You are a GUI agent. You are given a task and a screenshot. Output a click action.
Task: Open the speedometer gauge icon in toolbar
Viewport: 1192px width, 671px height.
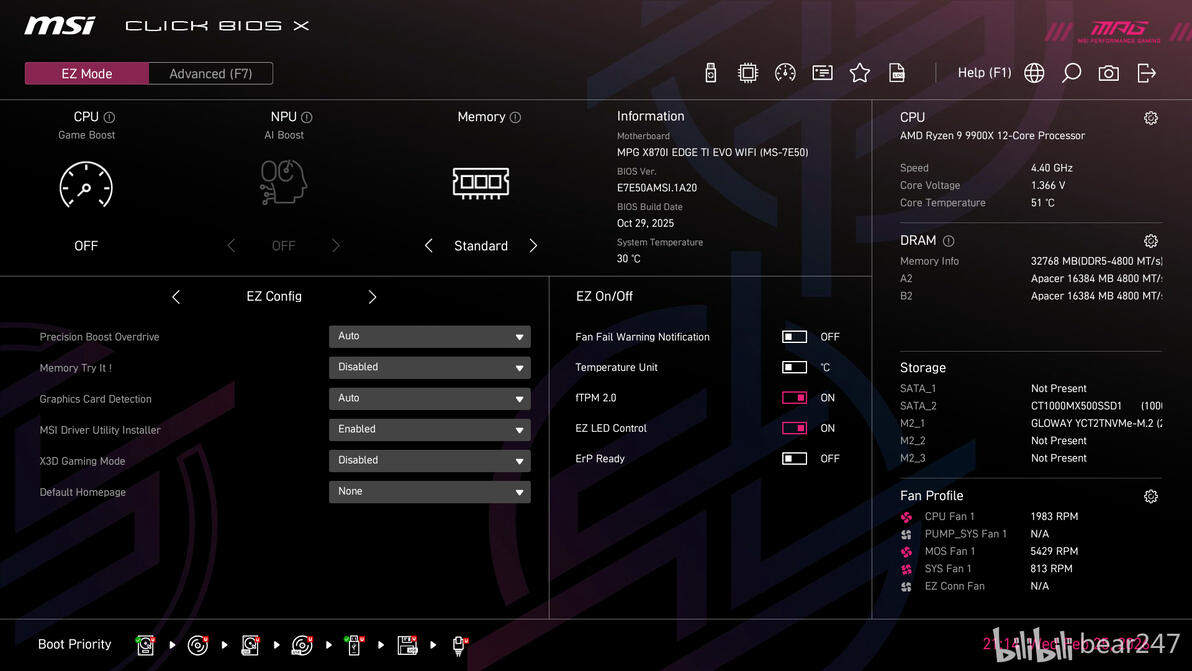tap(785, 73)
